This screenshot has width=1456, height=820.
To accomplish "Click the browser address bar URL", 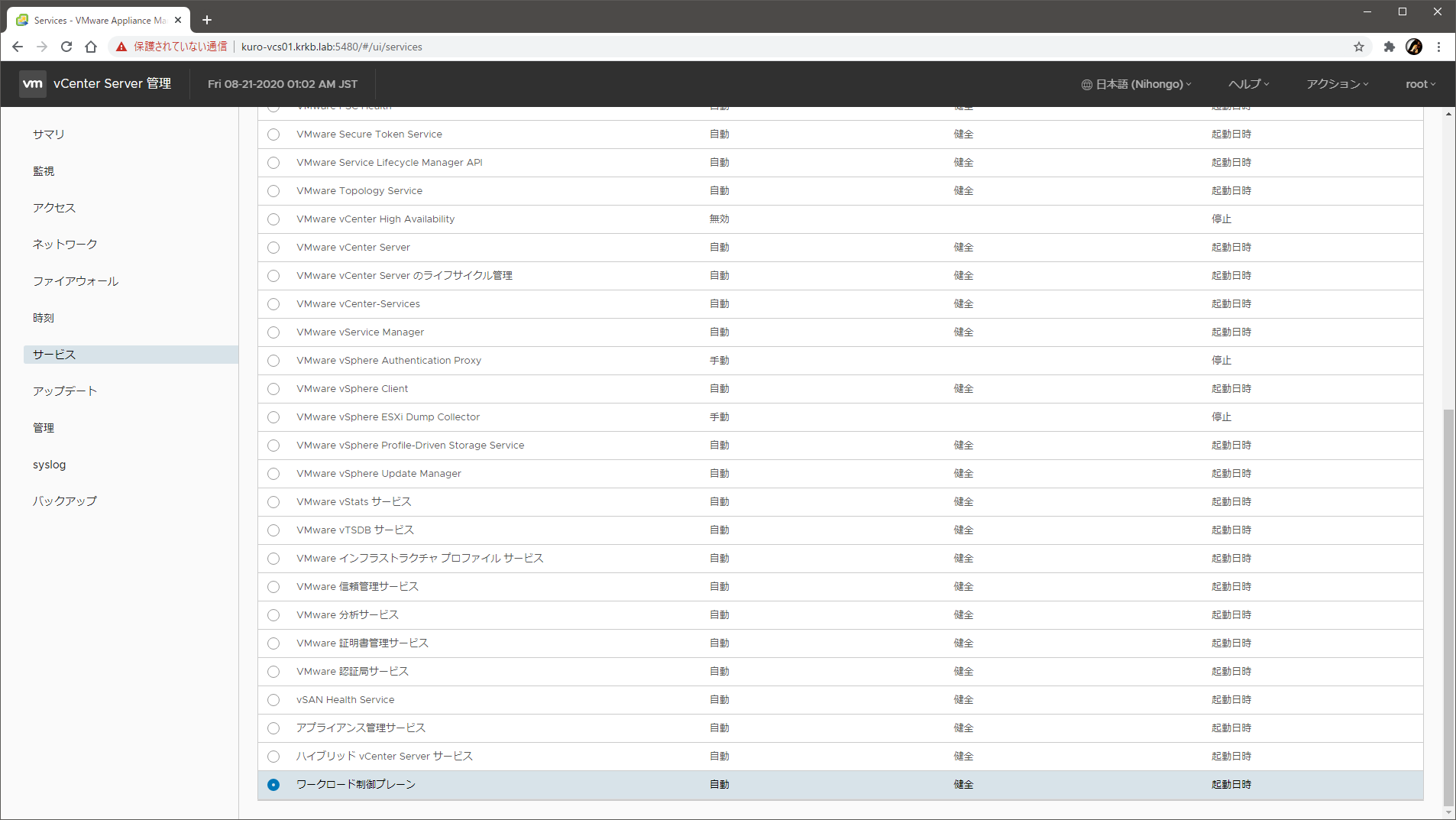I will click(332, 47).
